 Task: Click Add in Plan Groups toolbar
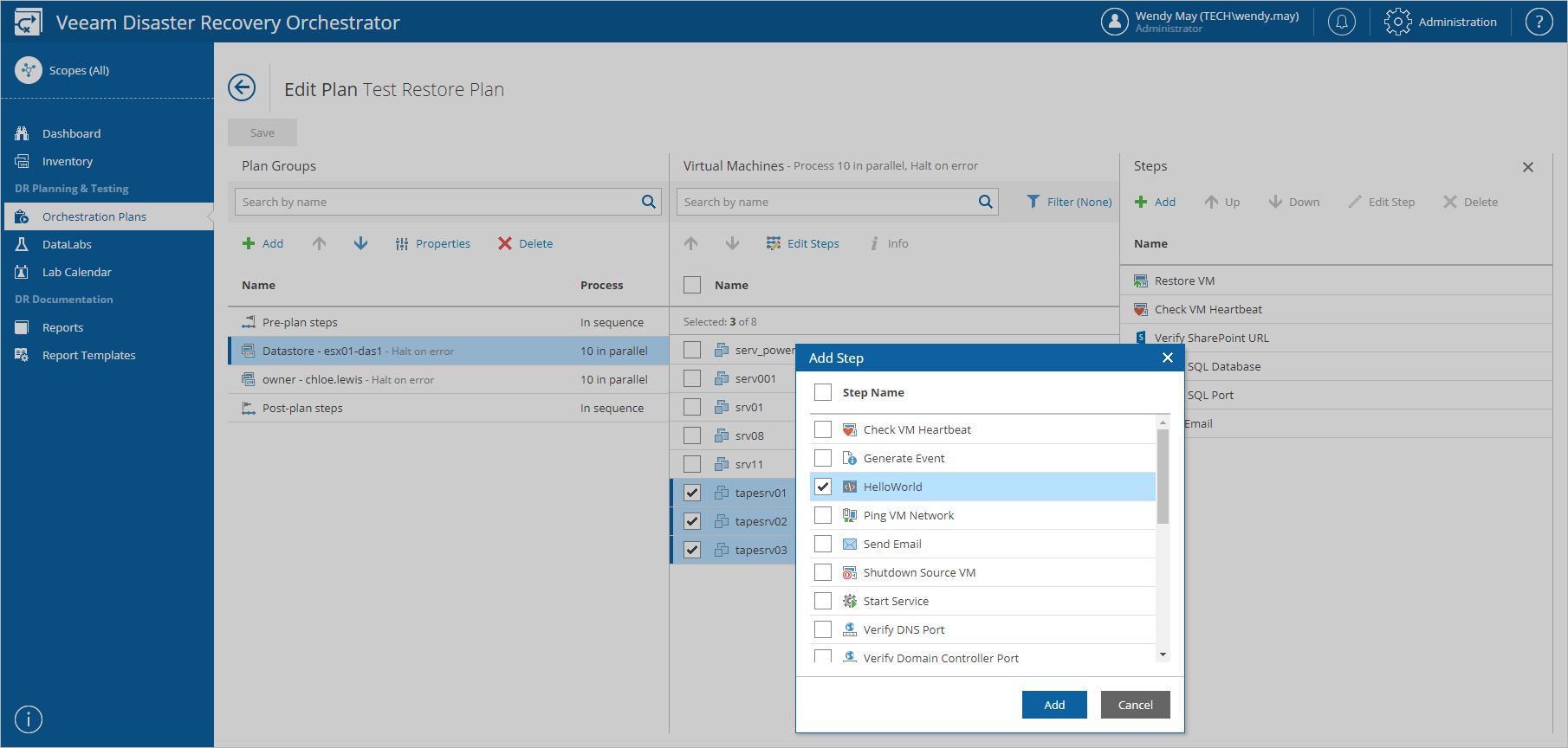(262, 243)
